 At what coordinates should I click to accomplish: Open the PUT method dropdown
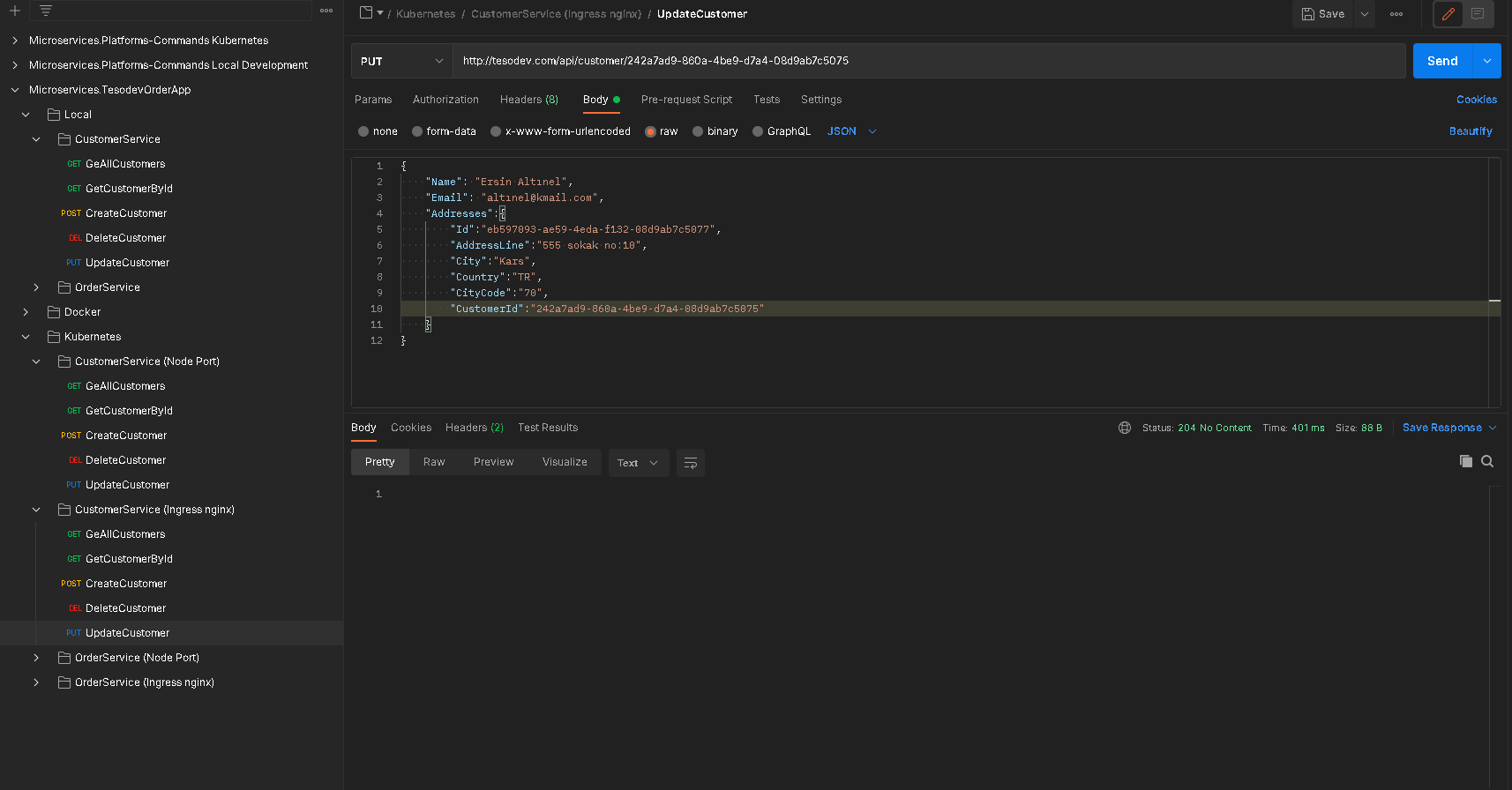[401, 61]
